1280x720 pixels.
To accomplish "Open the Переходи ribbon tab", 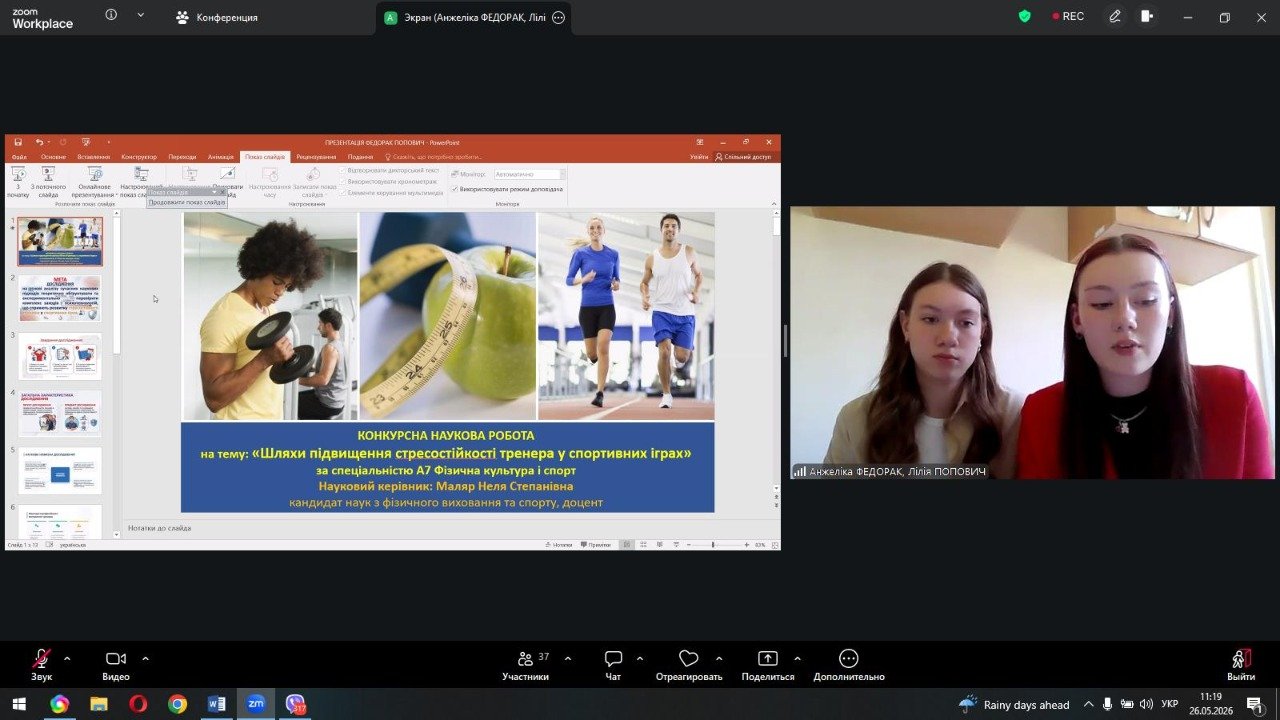I will (x=182, y=157).
